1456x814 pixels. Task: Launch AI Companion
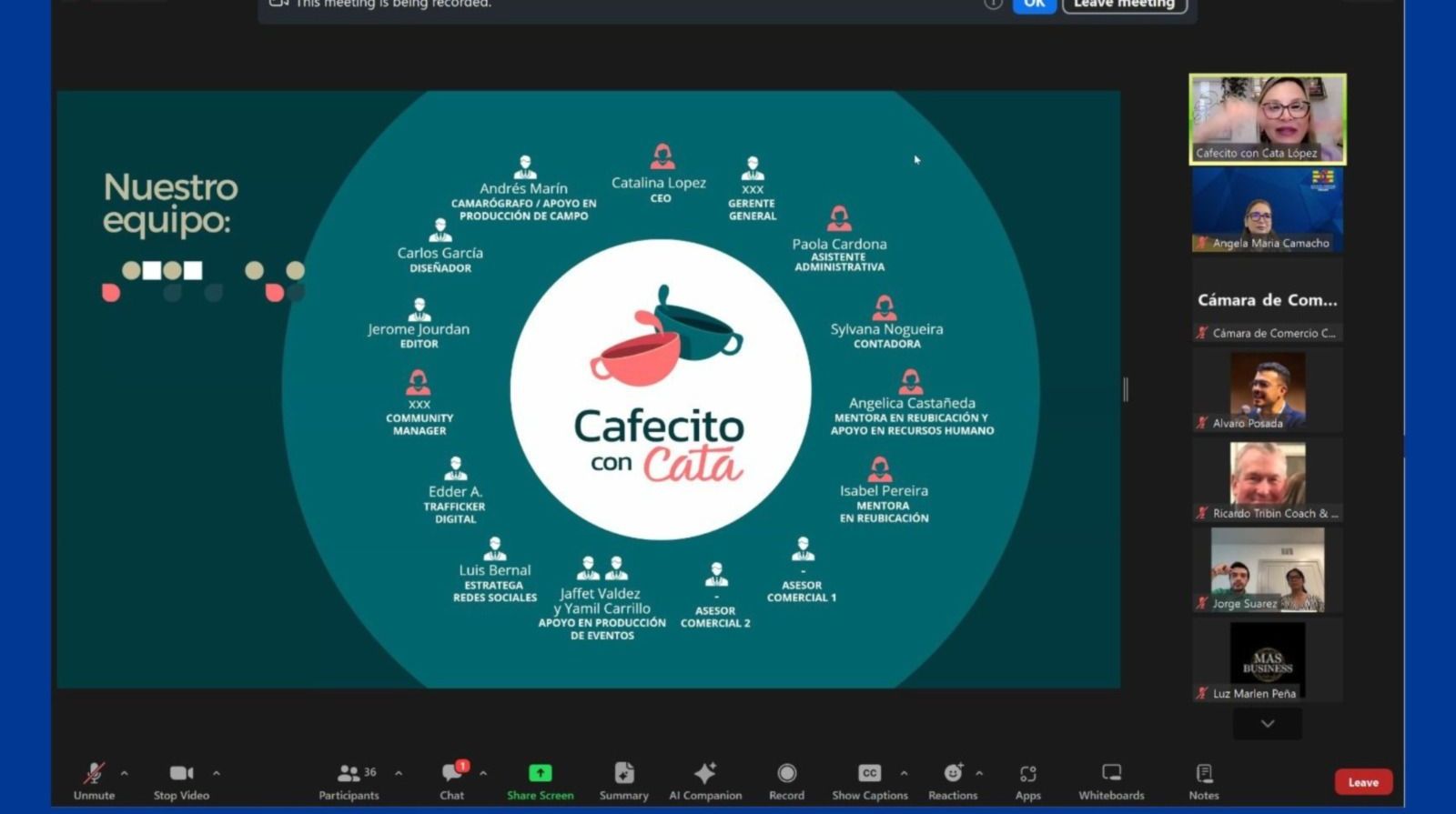[705, 780]
